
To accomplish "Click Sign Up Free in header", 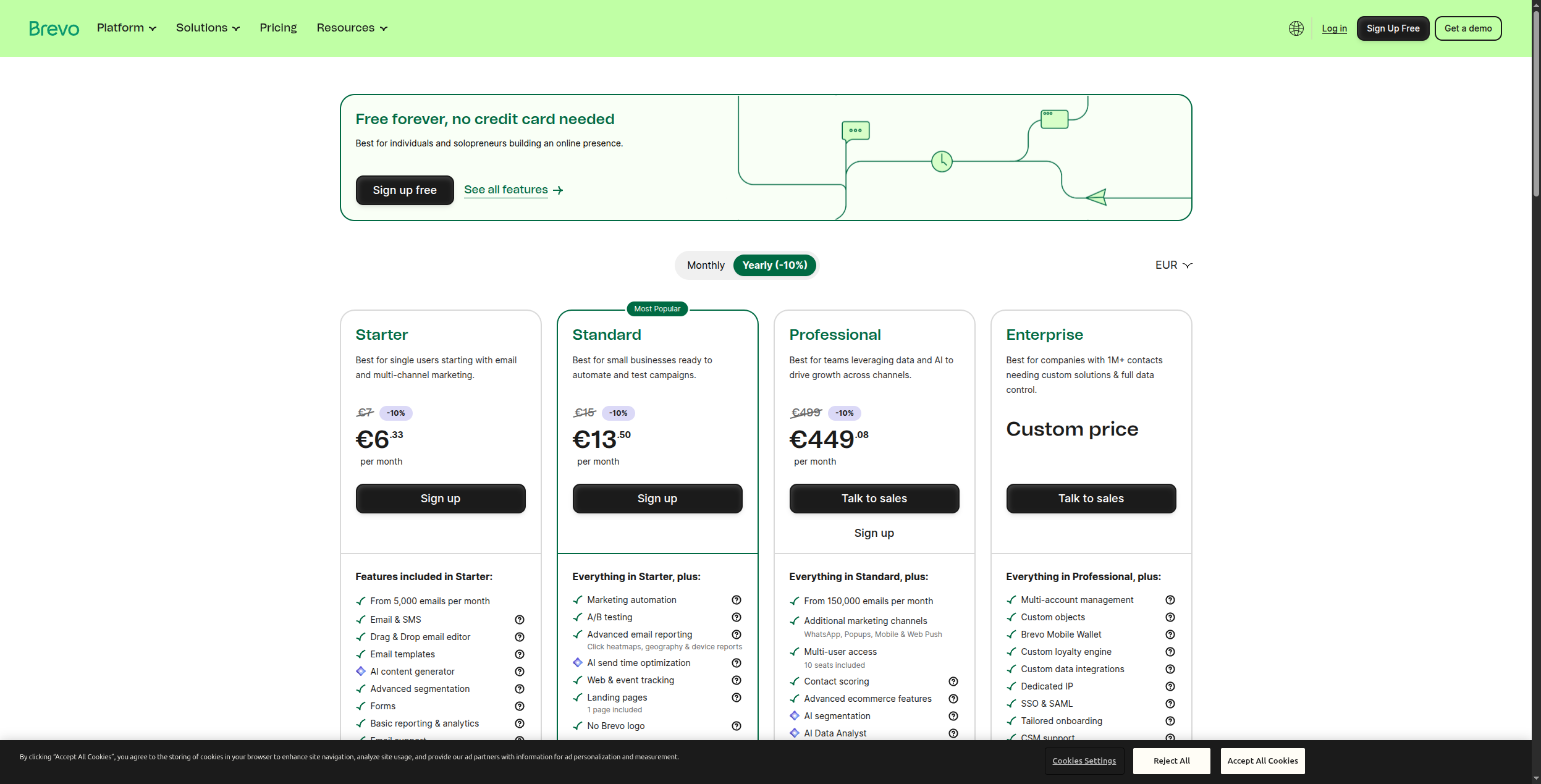I will 1393,28.
